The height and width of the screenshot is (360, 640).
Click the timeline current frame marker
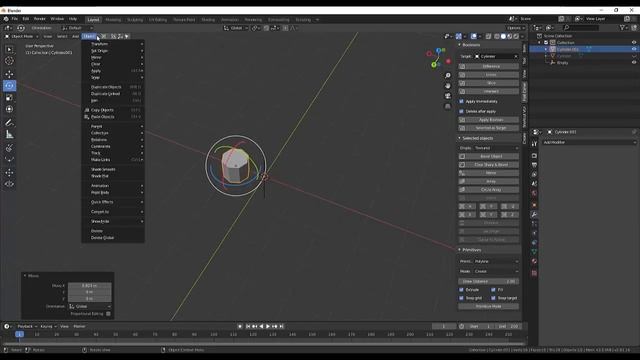[19, 334]
